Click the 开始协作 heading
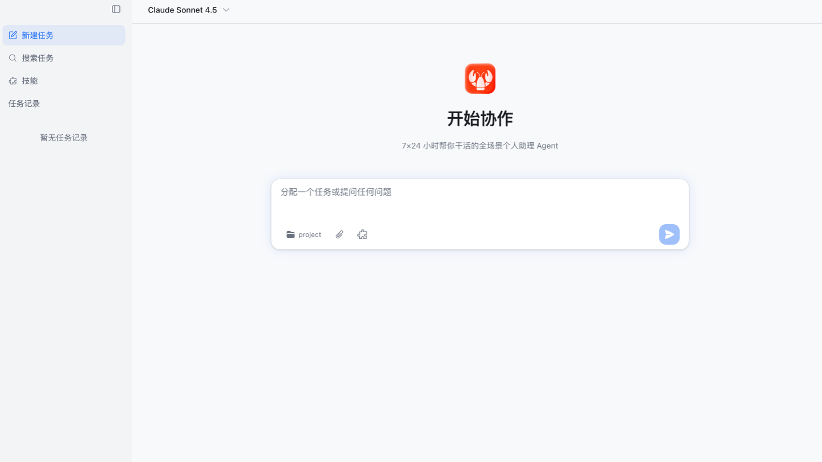 480,118
